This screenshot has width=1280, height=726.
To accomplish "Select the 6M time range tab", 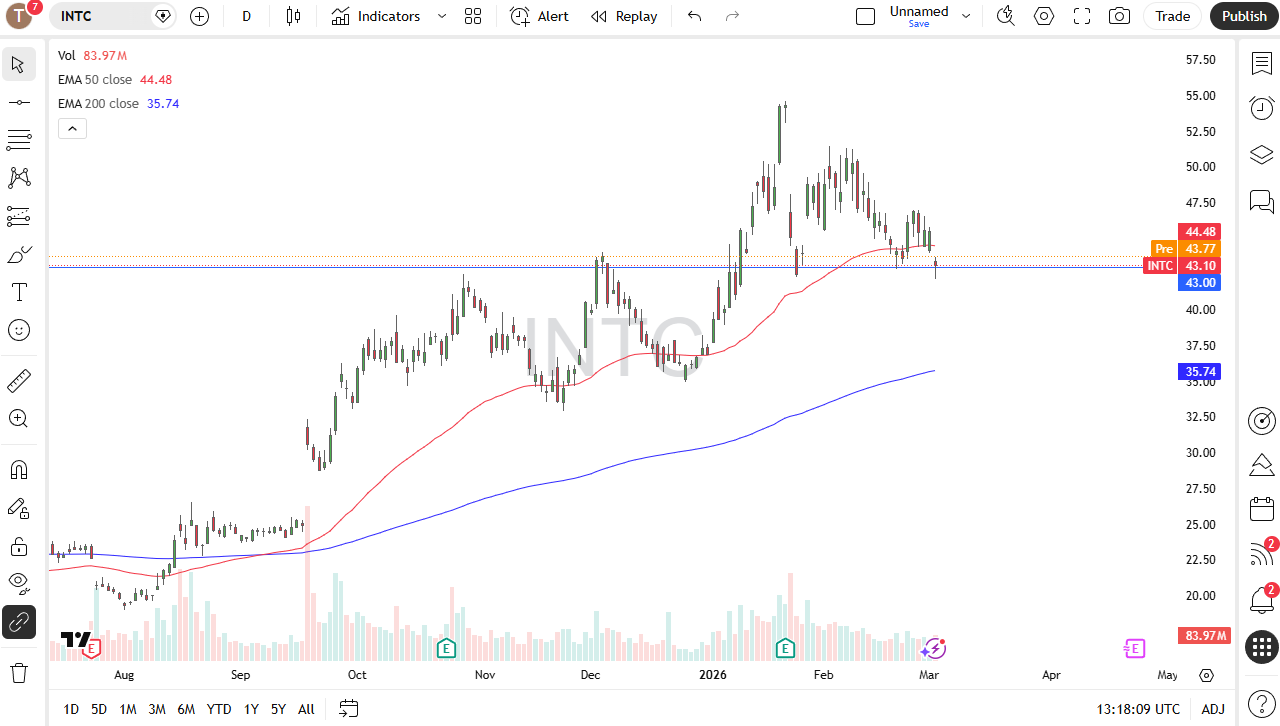I will click(x=186, y=709).
